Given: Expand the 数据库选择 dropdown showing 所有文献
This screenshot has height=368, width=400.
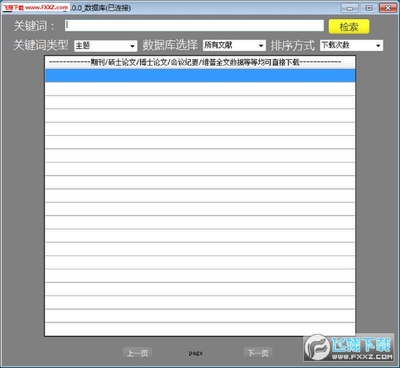Looking at the screenshot, I should (x=234, y=45).
